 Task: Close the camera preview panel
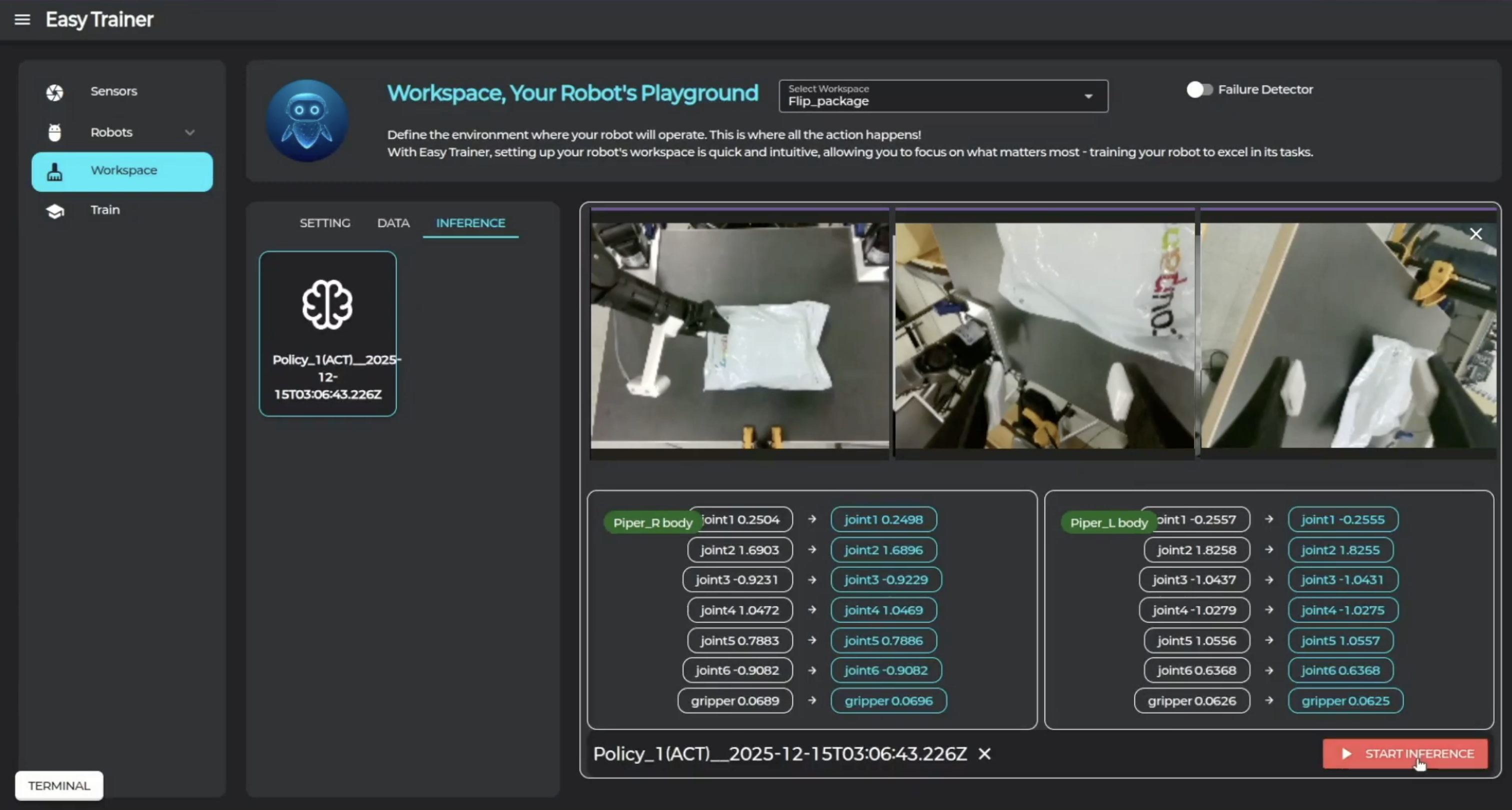pyautogui.click(x=1475, y=234)
